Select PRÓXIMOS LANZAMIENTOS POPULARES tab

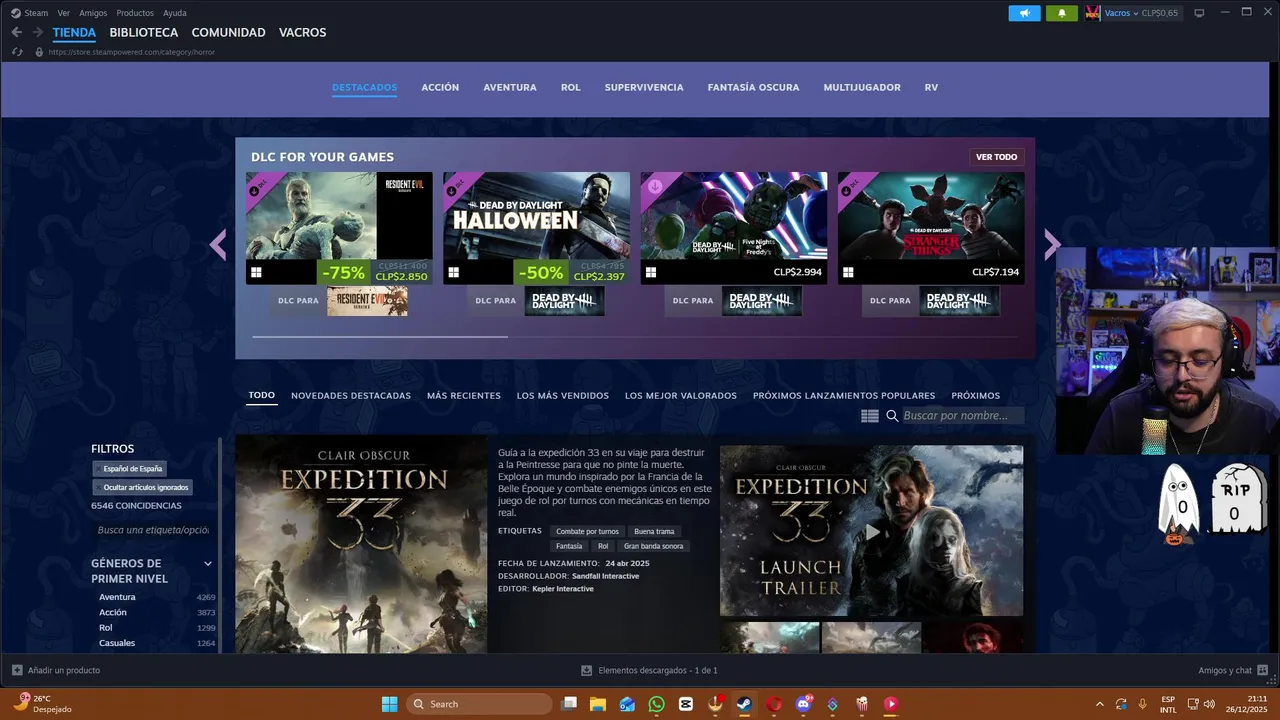(x=844, y=396)
